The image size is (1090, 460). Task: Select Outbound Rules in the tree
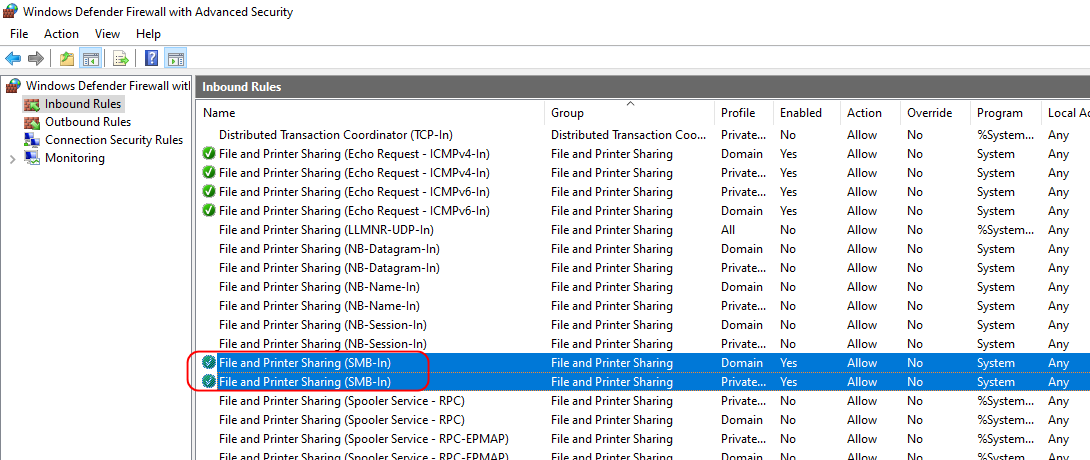point(87,122)
